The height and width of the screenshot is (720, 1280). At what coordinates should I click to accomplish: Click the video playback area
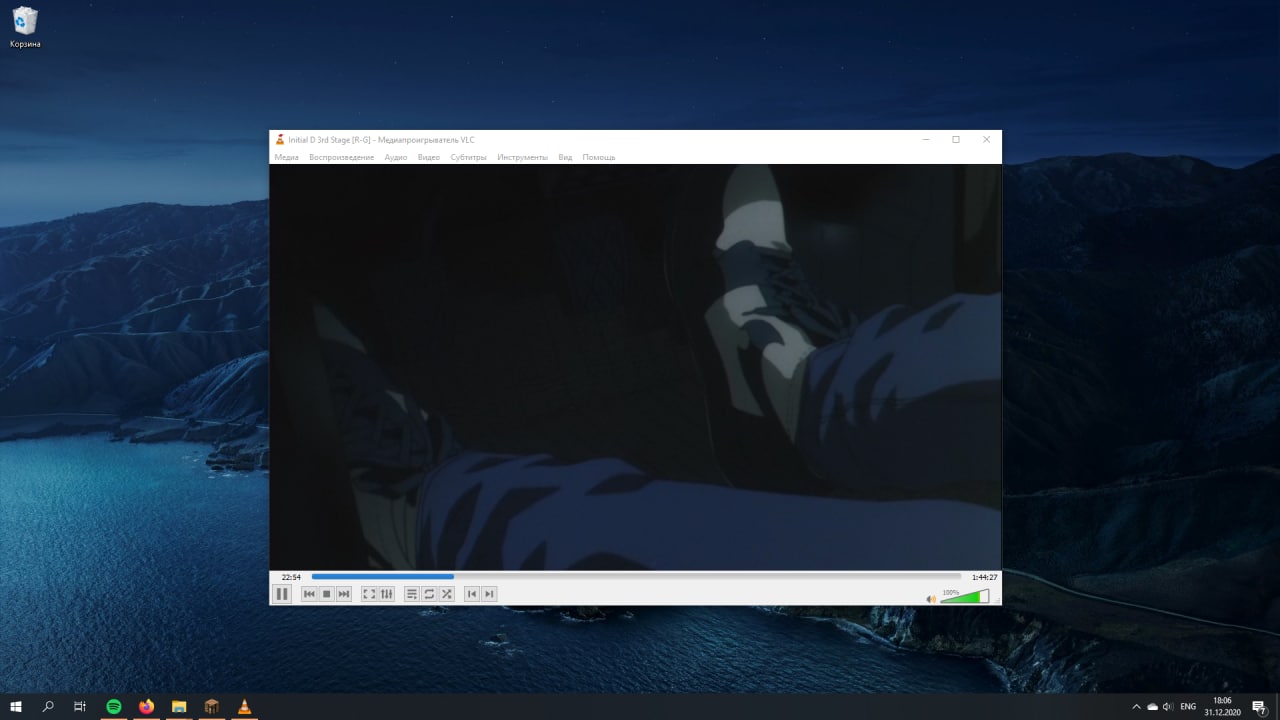pyautogui.click(x=635, y=367)
